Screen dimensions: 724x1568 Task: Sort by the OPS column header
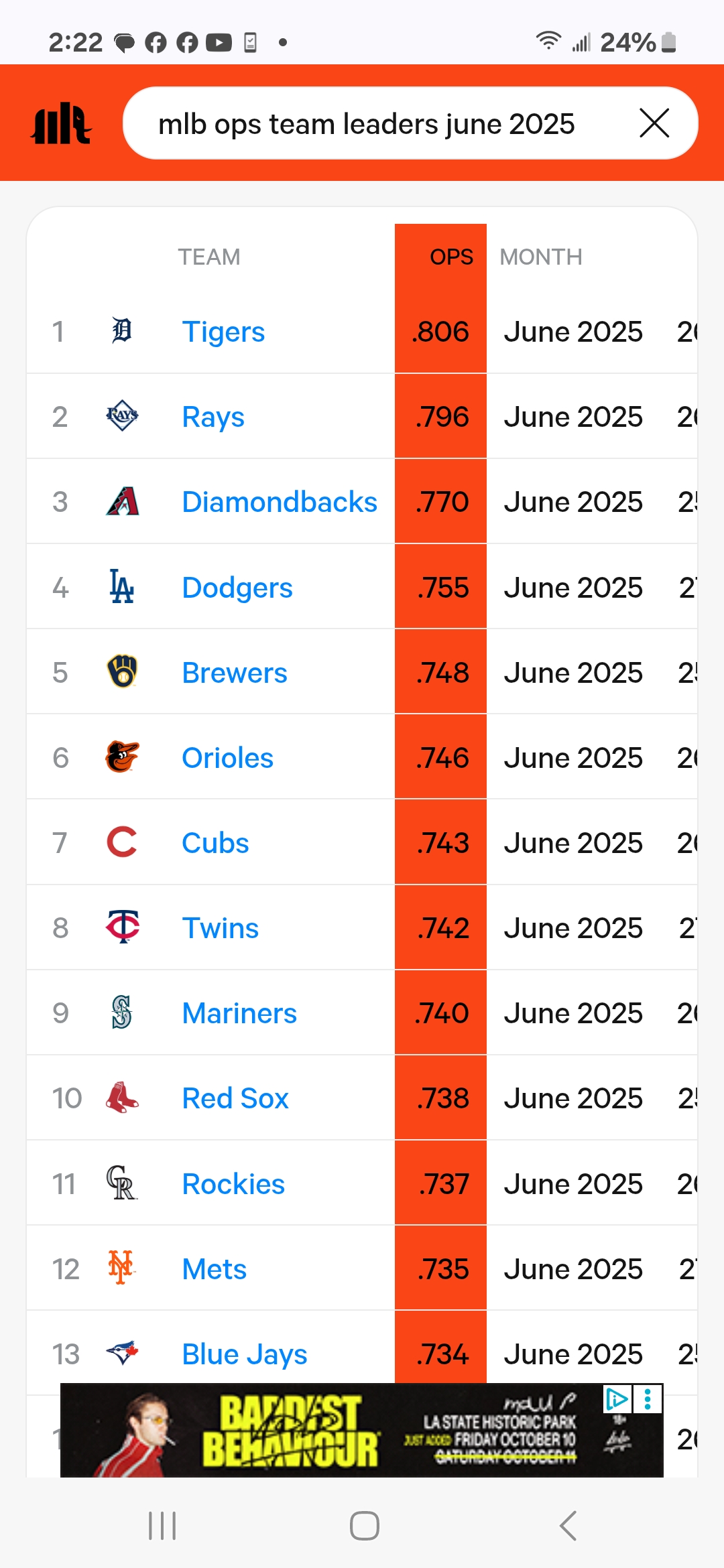(451, 257)
